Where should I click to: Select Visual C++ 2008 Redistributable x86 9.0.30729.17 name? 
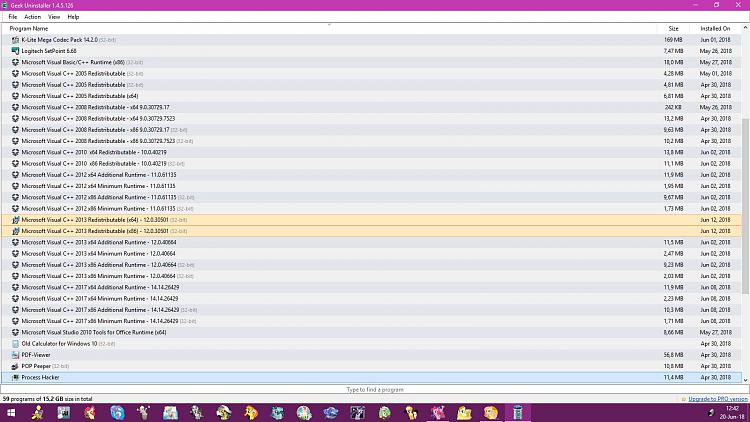pos(95,130)
